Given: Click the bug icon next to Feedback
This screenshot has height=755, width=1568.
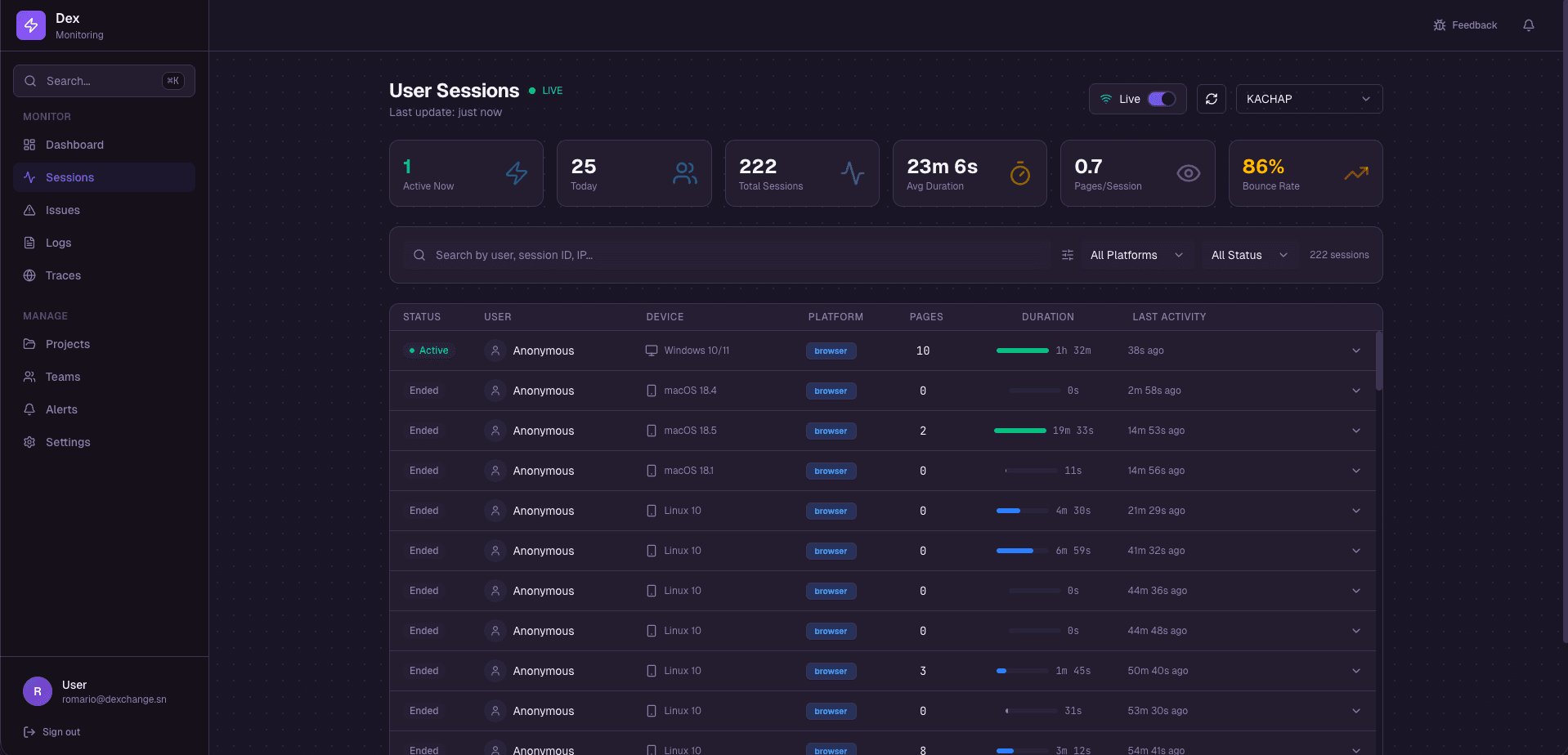Looking at the screenshot, I should 1439,25.
